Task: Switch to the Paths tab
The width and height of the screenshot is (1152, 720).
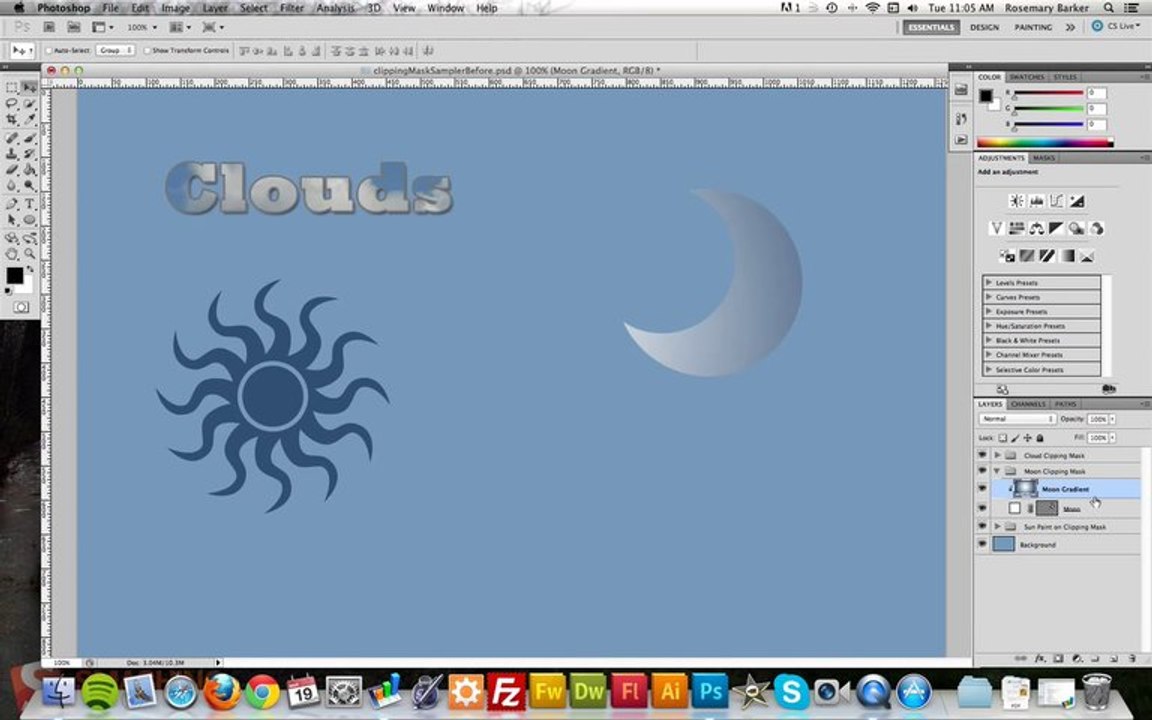Action: coord(1065,404)
